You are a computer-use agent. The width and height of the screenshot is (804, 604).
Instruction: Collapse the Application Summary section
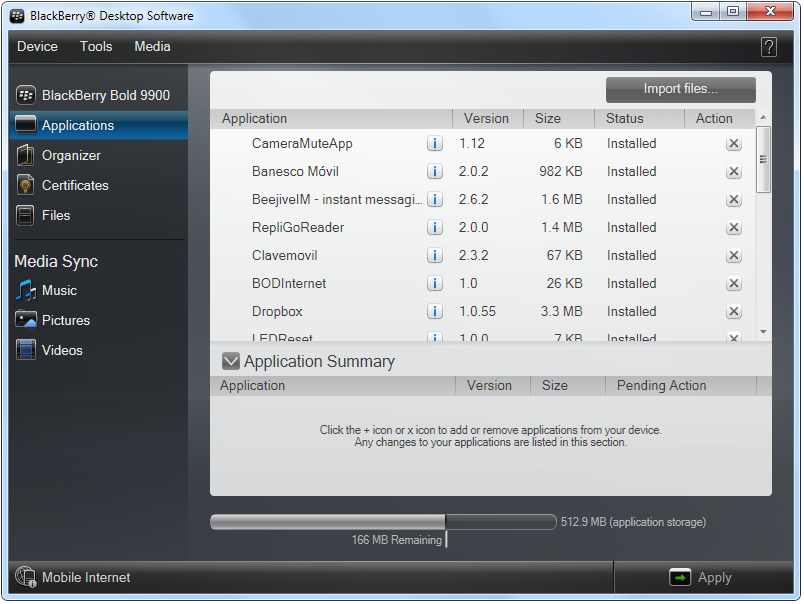point(231,361)
